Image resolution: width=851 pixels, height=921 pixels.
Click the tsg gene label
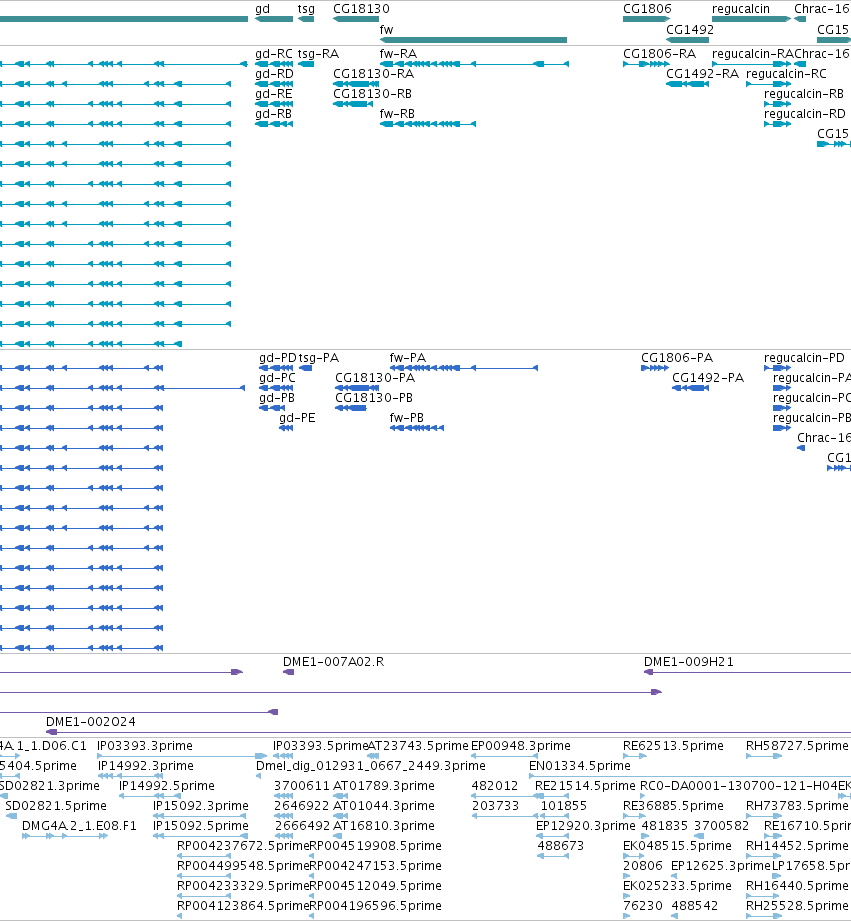306,9
